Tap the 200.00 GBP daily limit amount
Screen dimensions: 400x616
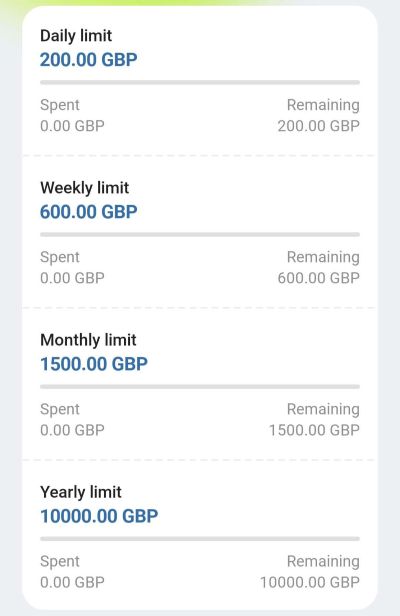[x=88, y=60]
